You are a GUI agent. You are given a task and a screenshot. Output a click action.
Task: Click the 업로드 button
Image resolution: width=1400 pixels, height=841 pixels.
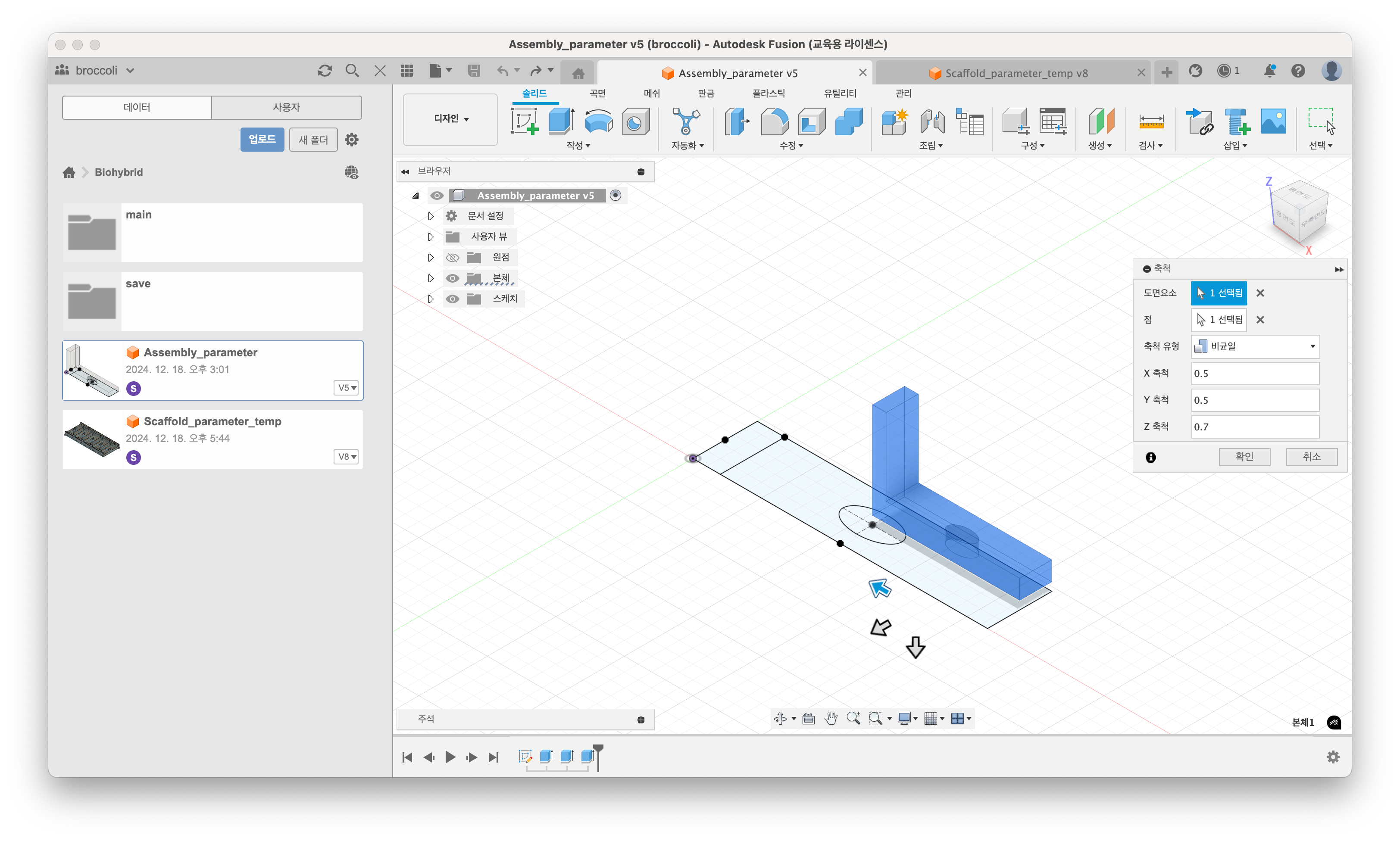[x=262, y=140]
